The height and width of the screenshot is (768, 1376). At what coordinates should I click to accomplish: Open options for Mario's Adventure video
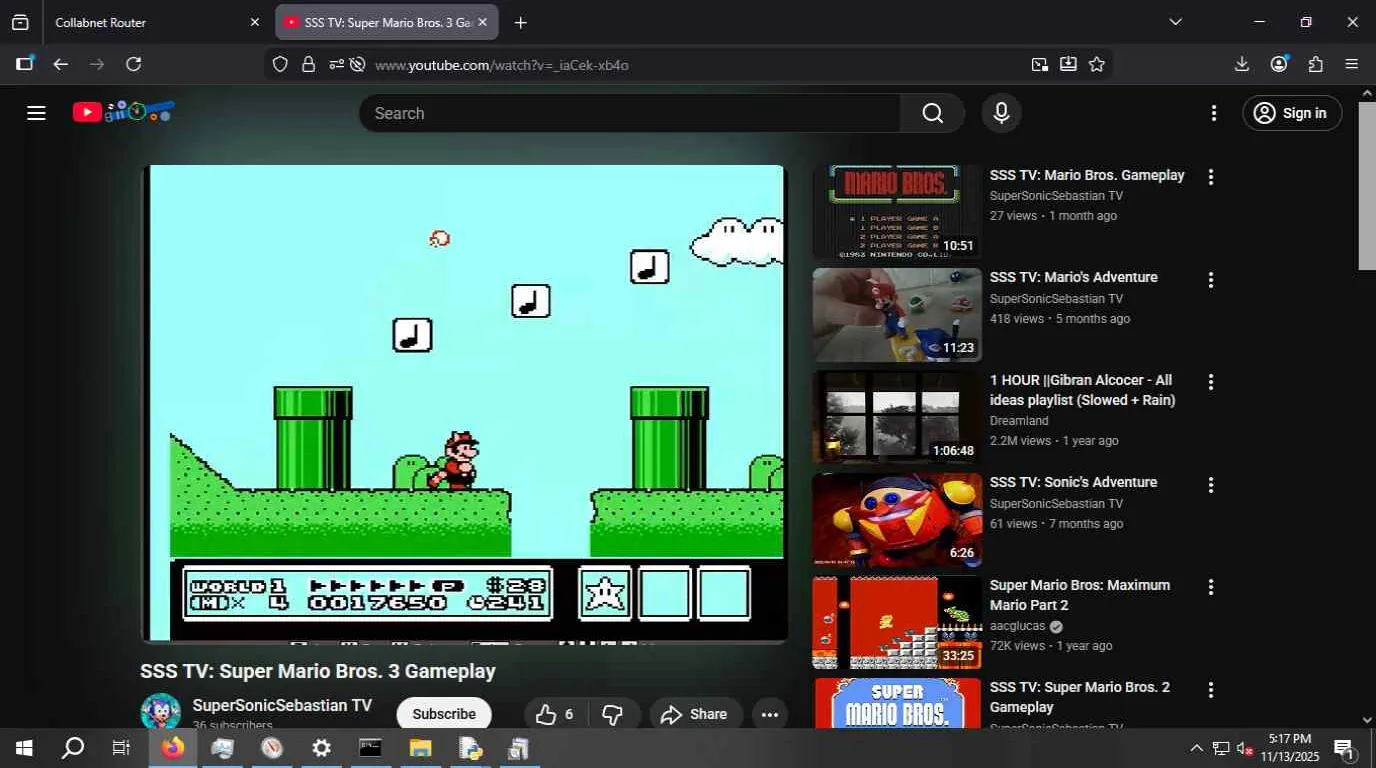pos(1211,280)
